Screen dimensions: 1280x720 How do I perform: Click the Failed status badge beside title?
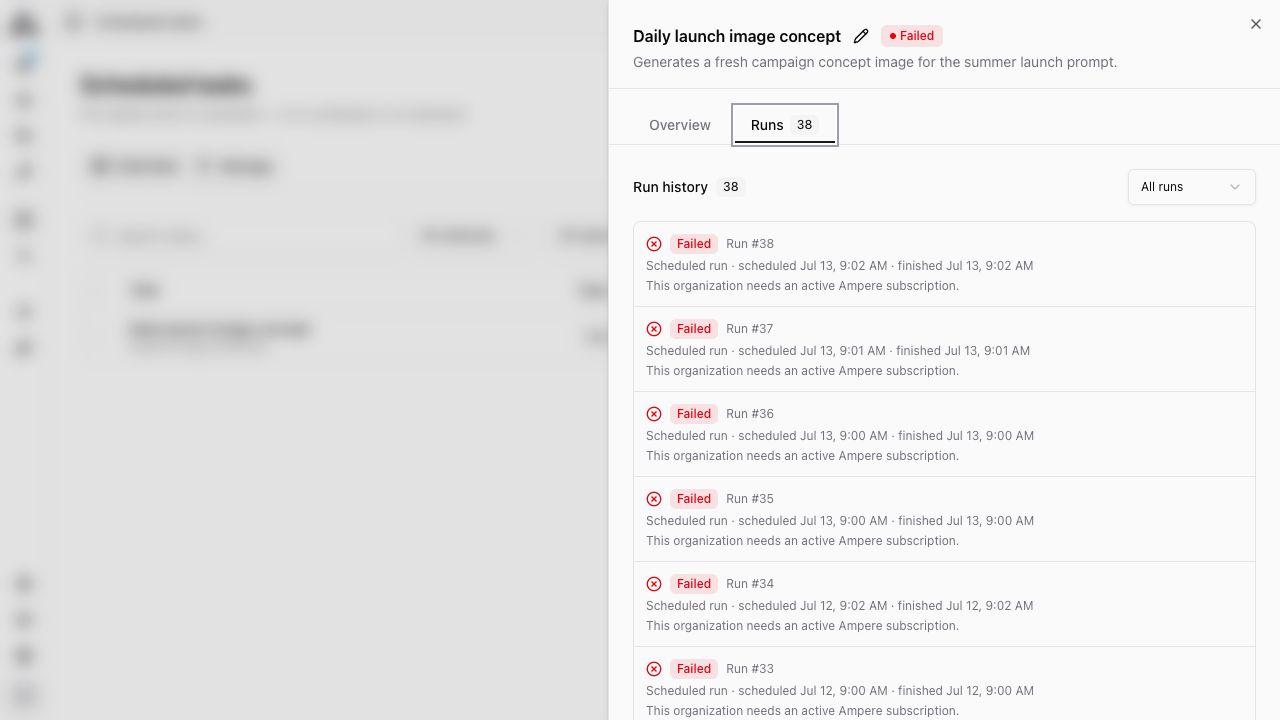912,36
